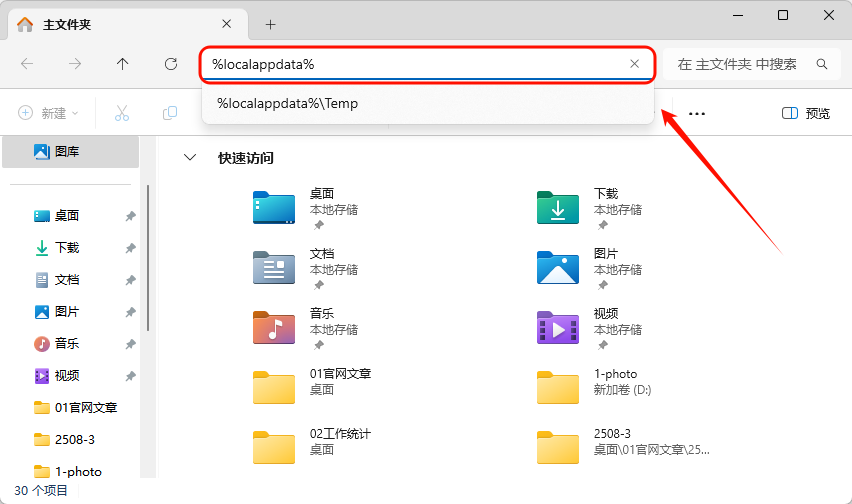Image resolution: width=852 pixels, height=504 pixels.
Task: Click the Cut scissors icon
Action: pyautogui.click(x=122, y=113)
